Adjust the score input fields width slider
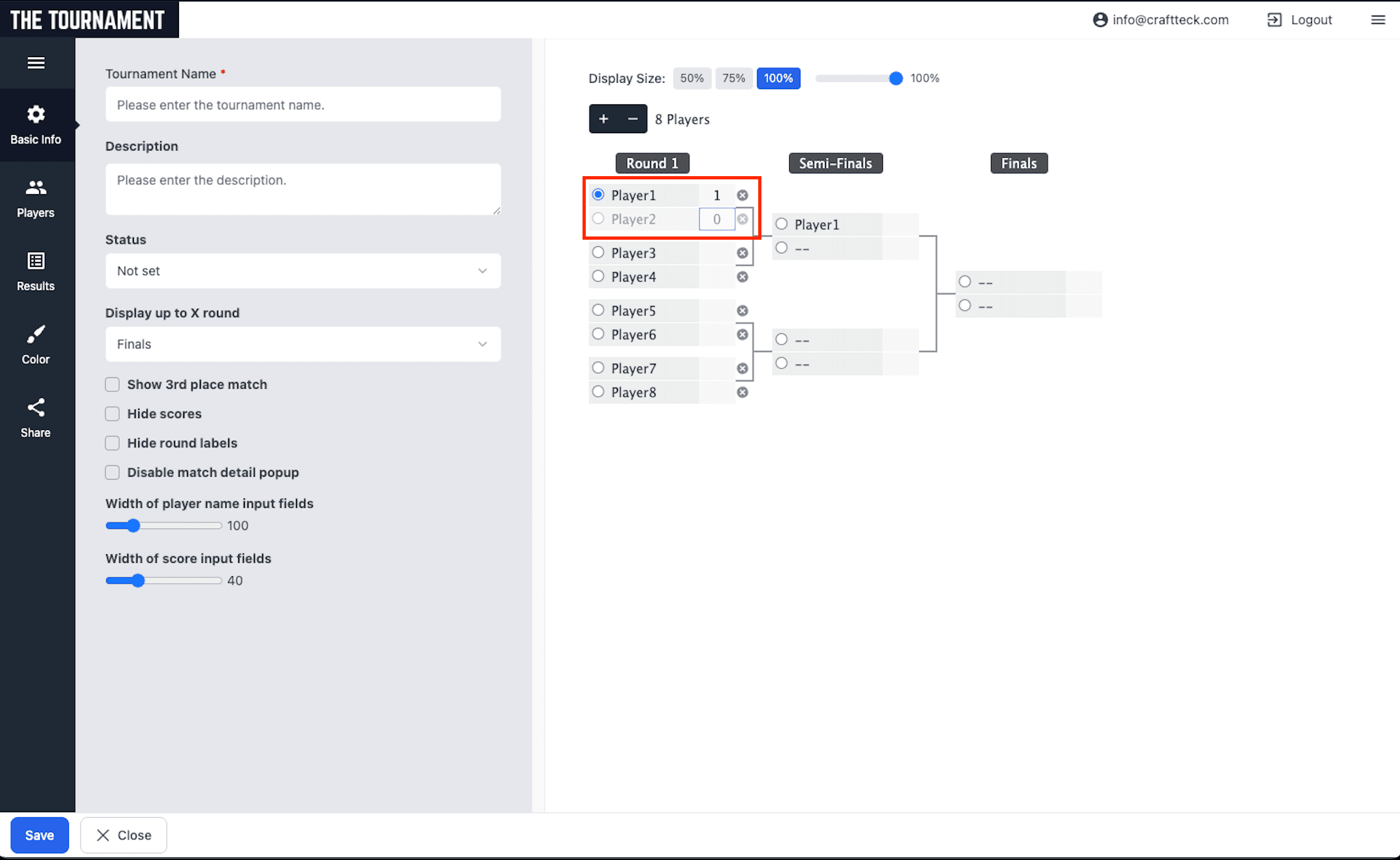1400x860 pixels. point(140,580)
